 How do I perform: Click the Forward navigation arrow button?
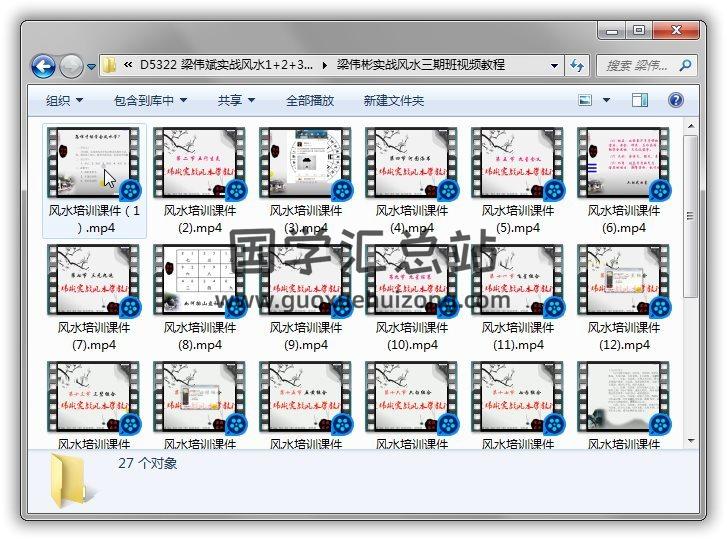click(x=71, y=66)
